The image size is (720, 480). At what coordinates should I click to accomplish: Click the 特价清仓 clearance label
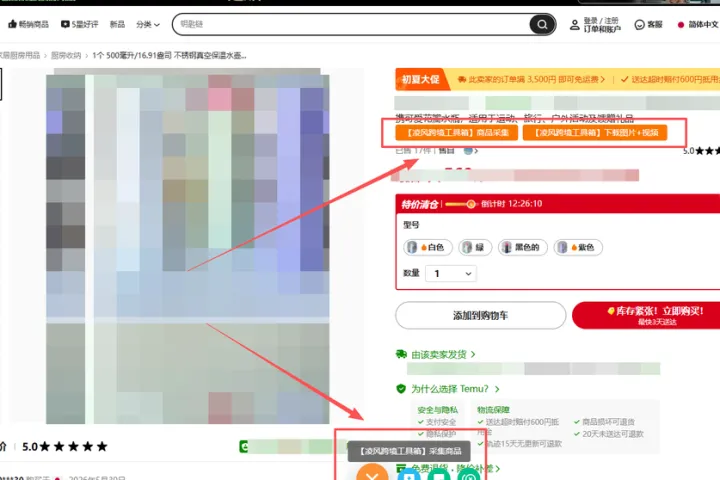[x=420, y=204]
